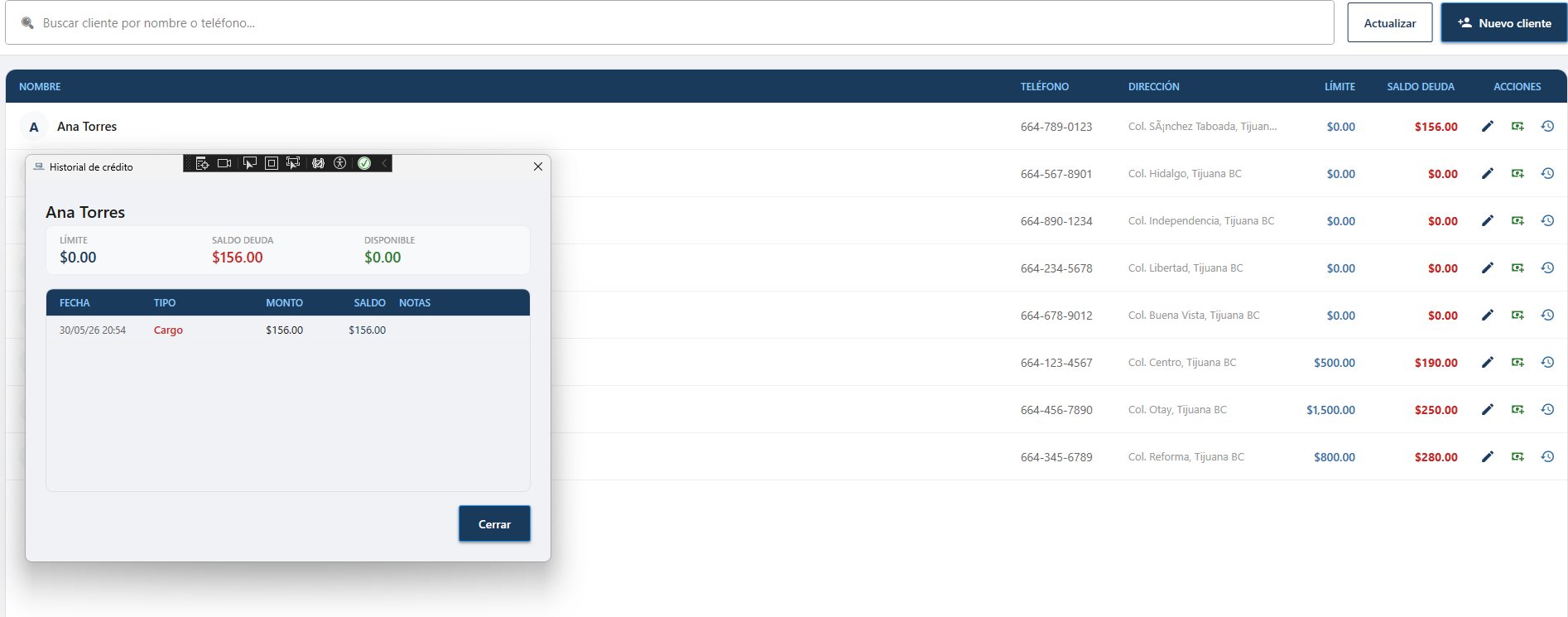Add a payment for client 664-456-7890
Image resolution: width=1568 pixels, height=617 pixels.
tap(1517, 410)
